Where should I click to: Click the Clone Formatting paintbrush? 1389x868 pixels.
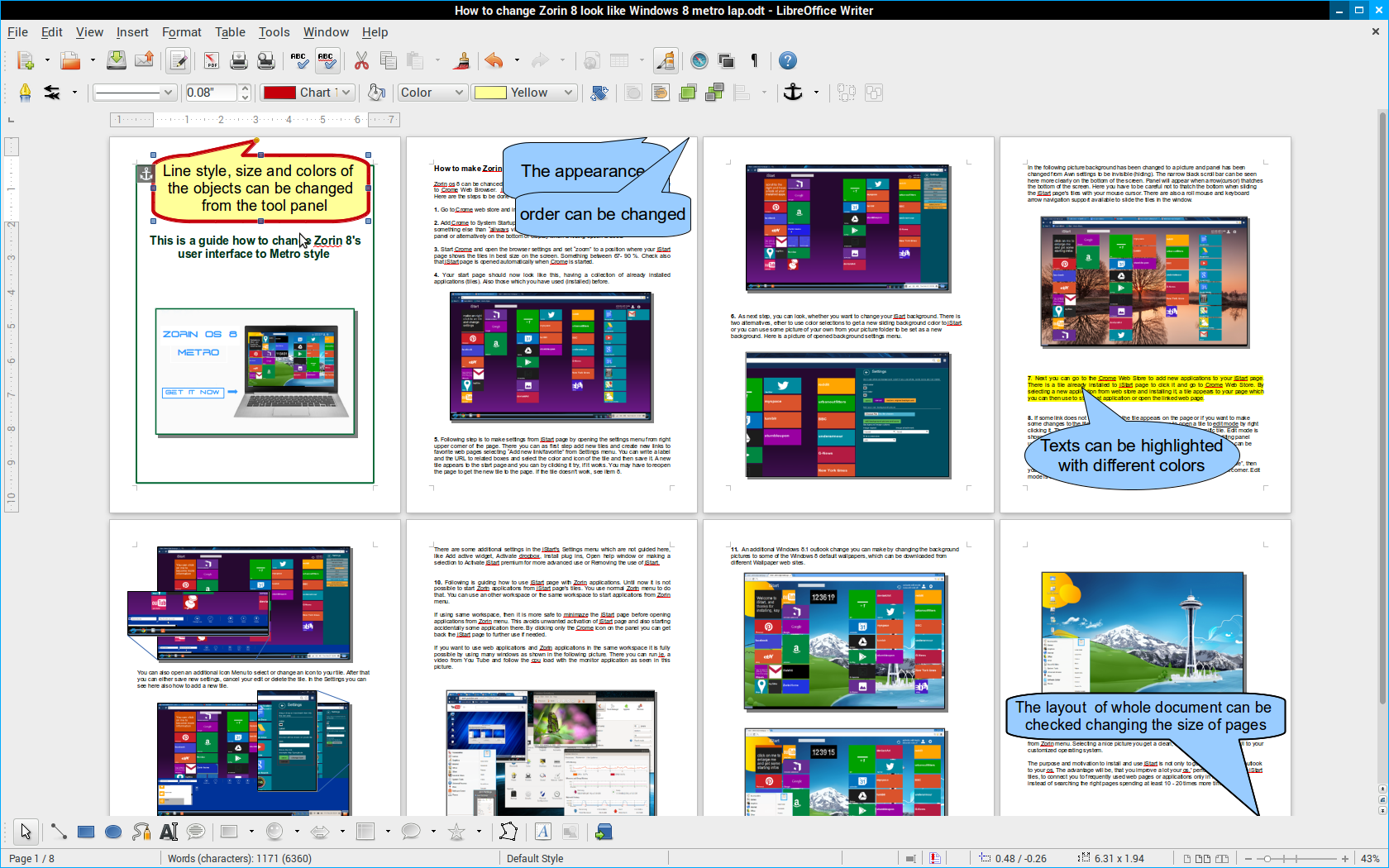pyautogui.click(x=463, y=60)
